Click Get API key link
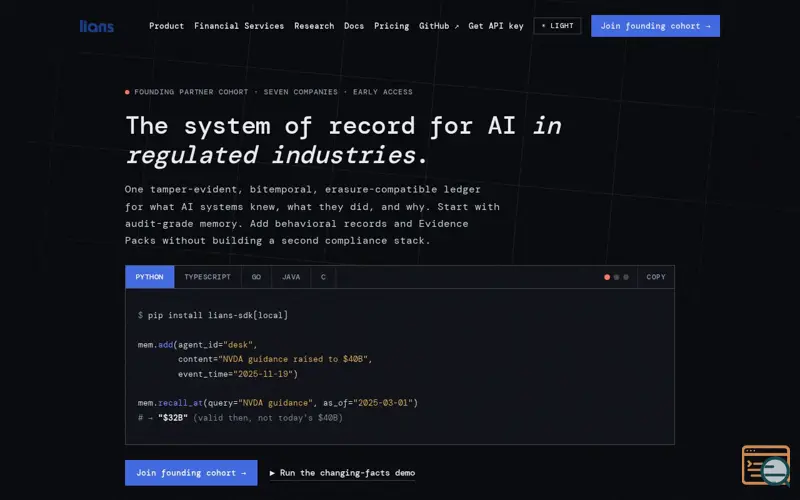 click(x=496, y=26)
